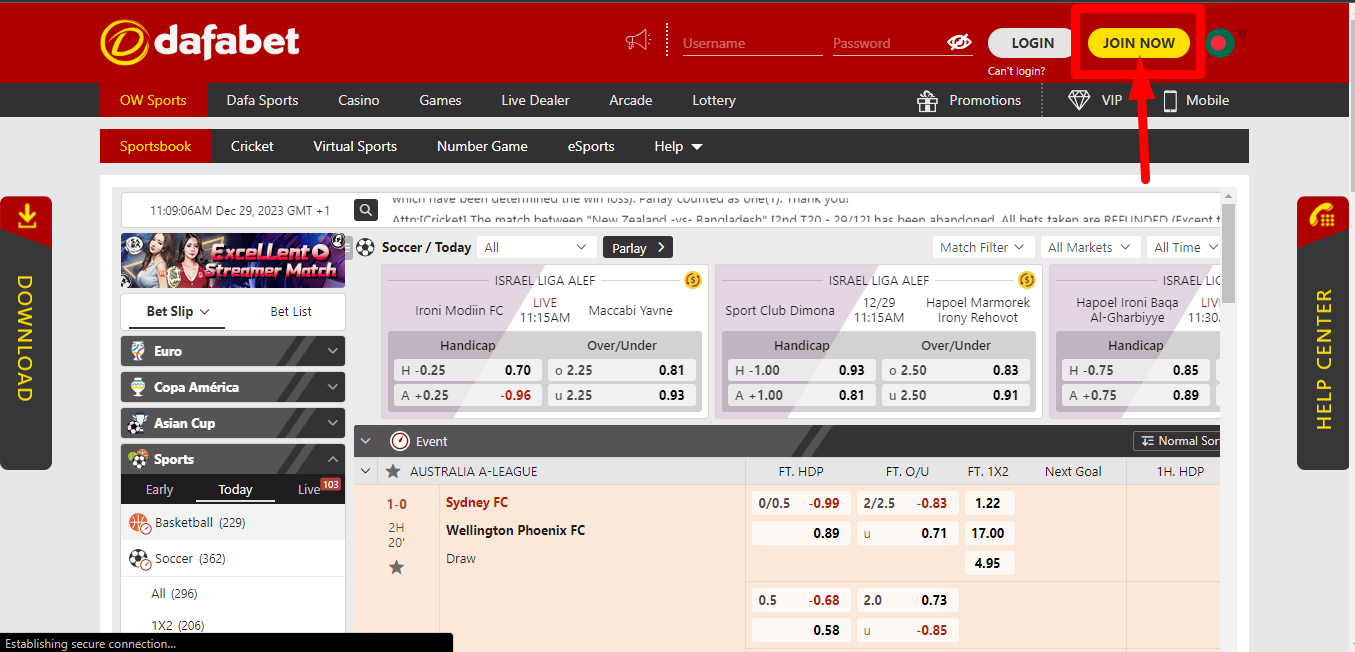Click the Username input field
The image size is (1355, 652).
tap(752, 43)
